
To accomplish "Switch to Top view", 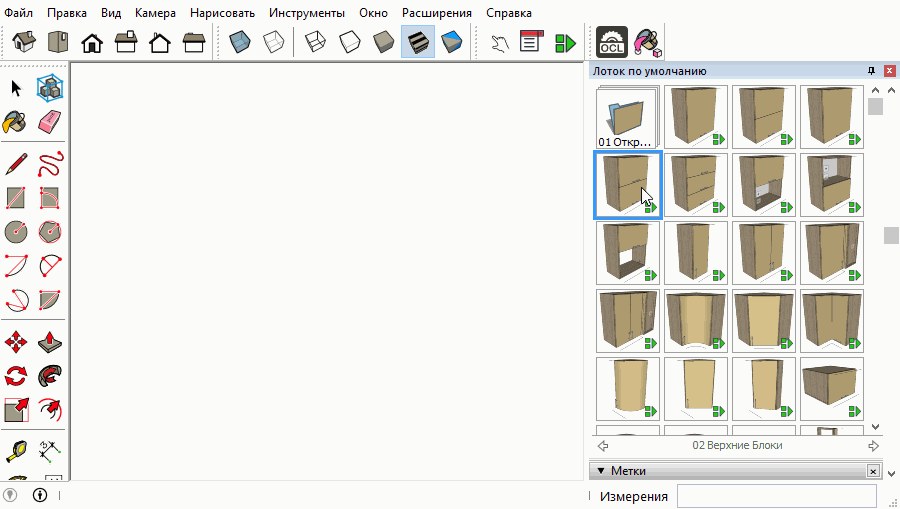I will pyautogui.click(x=58, y=42).
